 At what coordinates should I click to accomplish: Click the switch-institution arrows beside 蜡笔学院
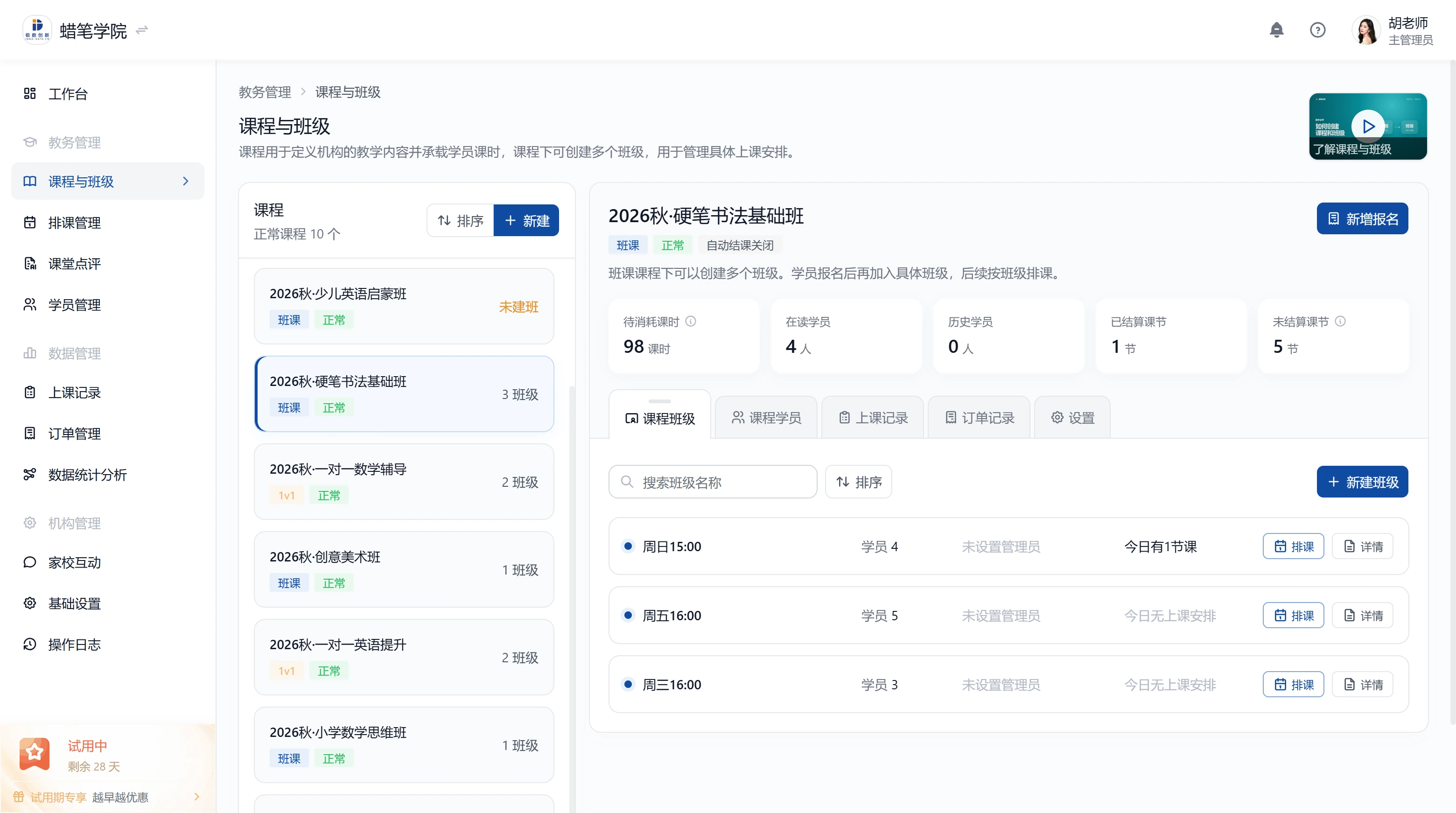click(142, 29)
